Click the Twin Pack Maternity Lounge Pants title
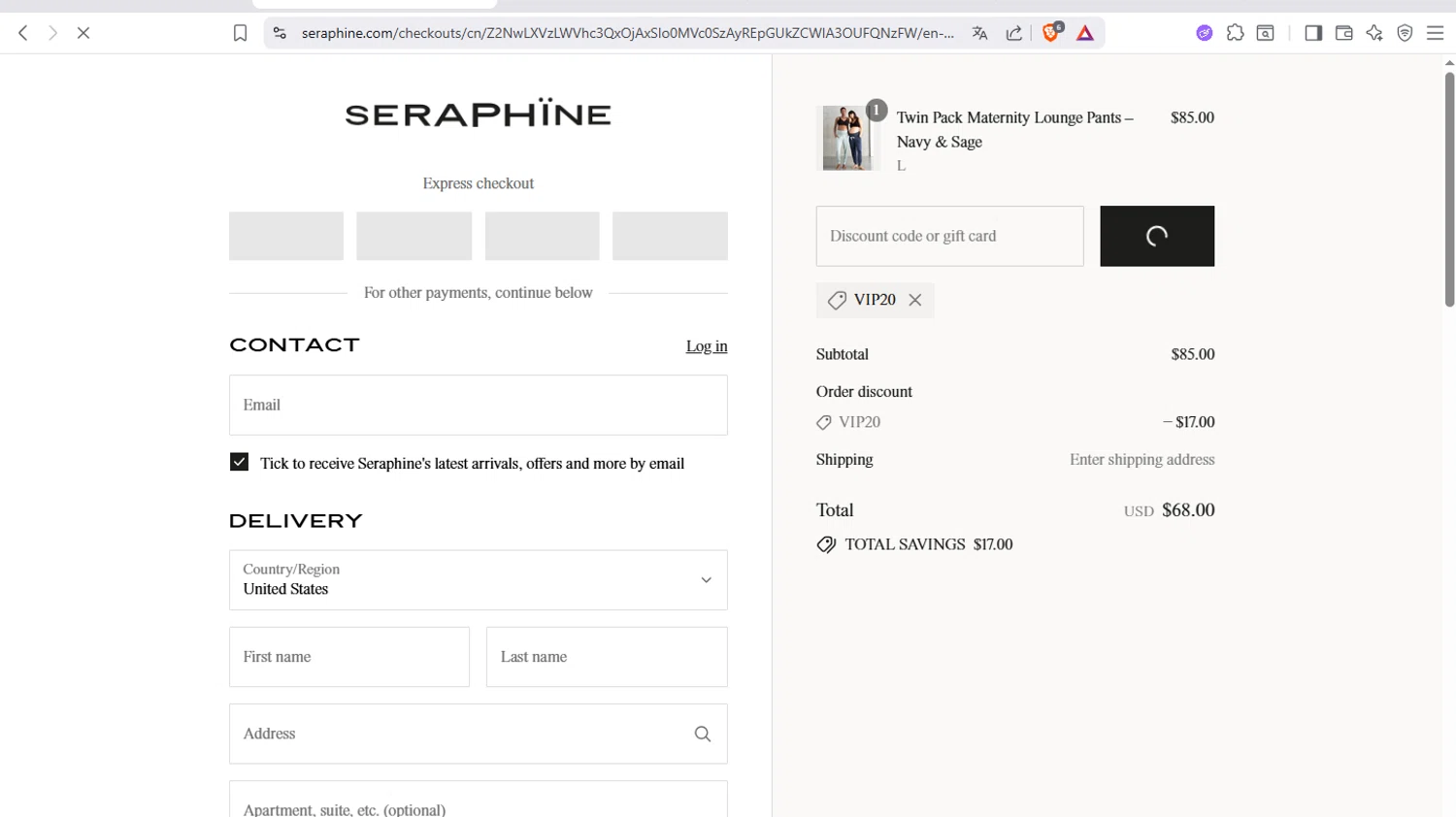Screen dimensions: 1456x817 [x=1014, y=129]
